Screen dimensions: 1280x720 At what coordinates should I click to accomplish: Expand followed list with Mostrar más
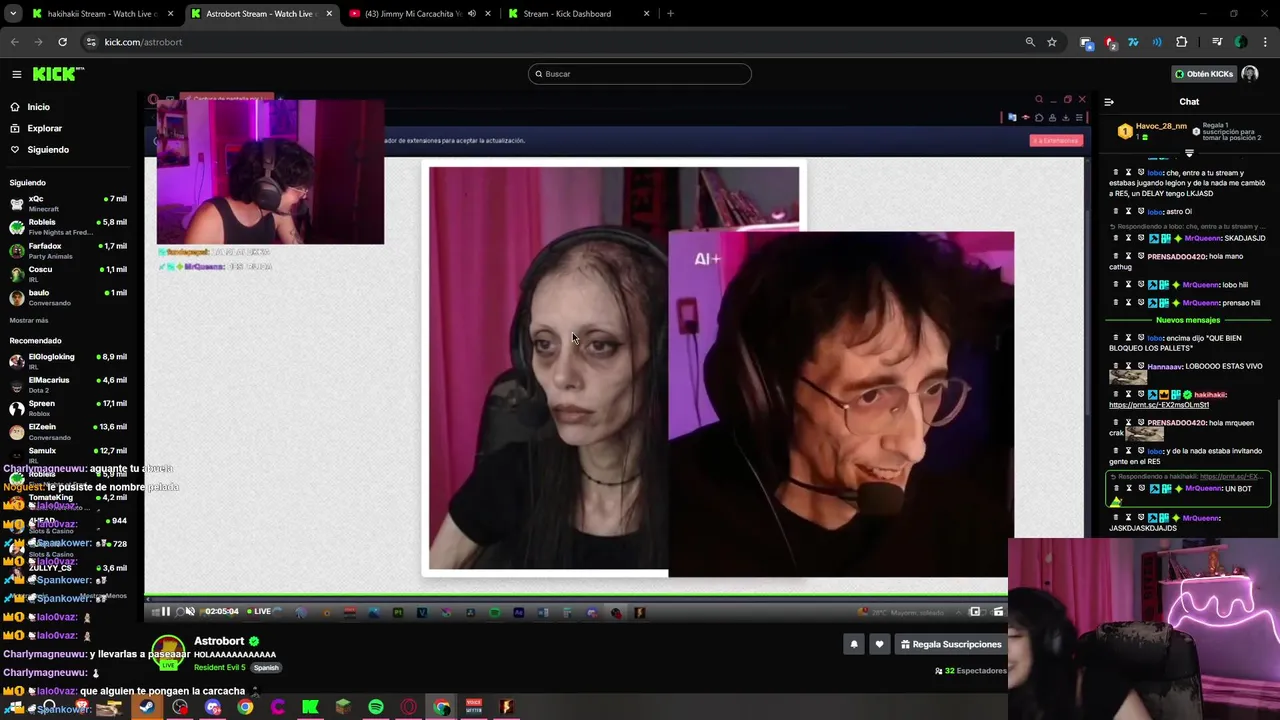[x=29, y=320]
